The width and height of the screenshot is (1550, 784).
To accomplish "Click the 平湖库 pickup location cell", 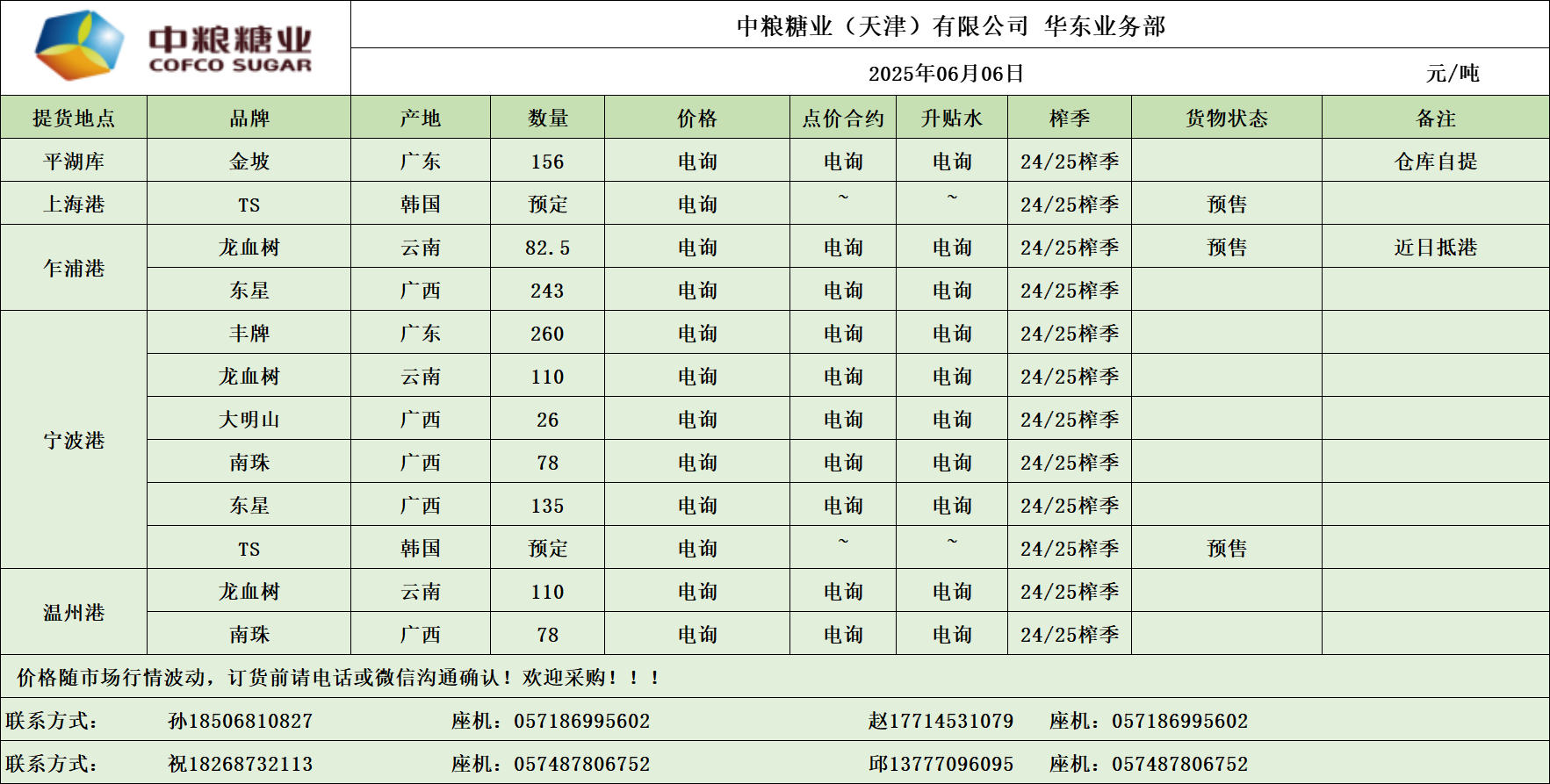I will (x=74, y=161).
